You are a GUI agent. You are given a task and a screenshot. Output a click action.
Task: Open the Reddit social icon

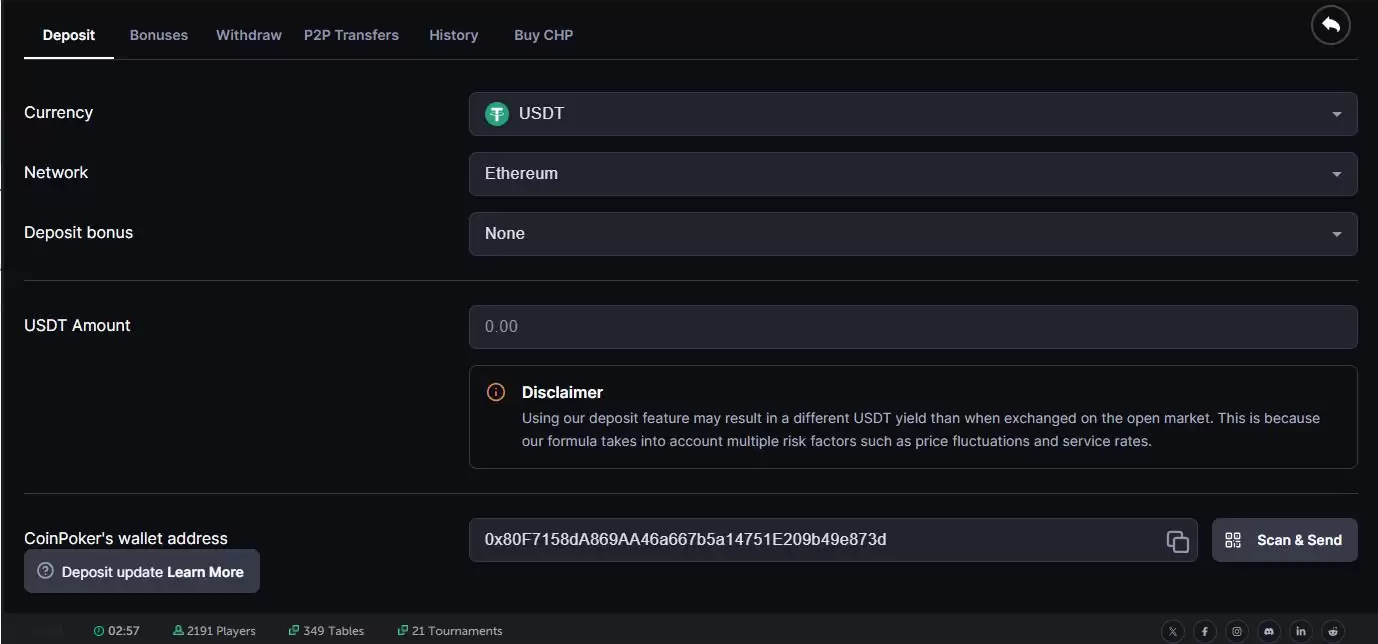click(1333, 631)
